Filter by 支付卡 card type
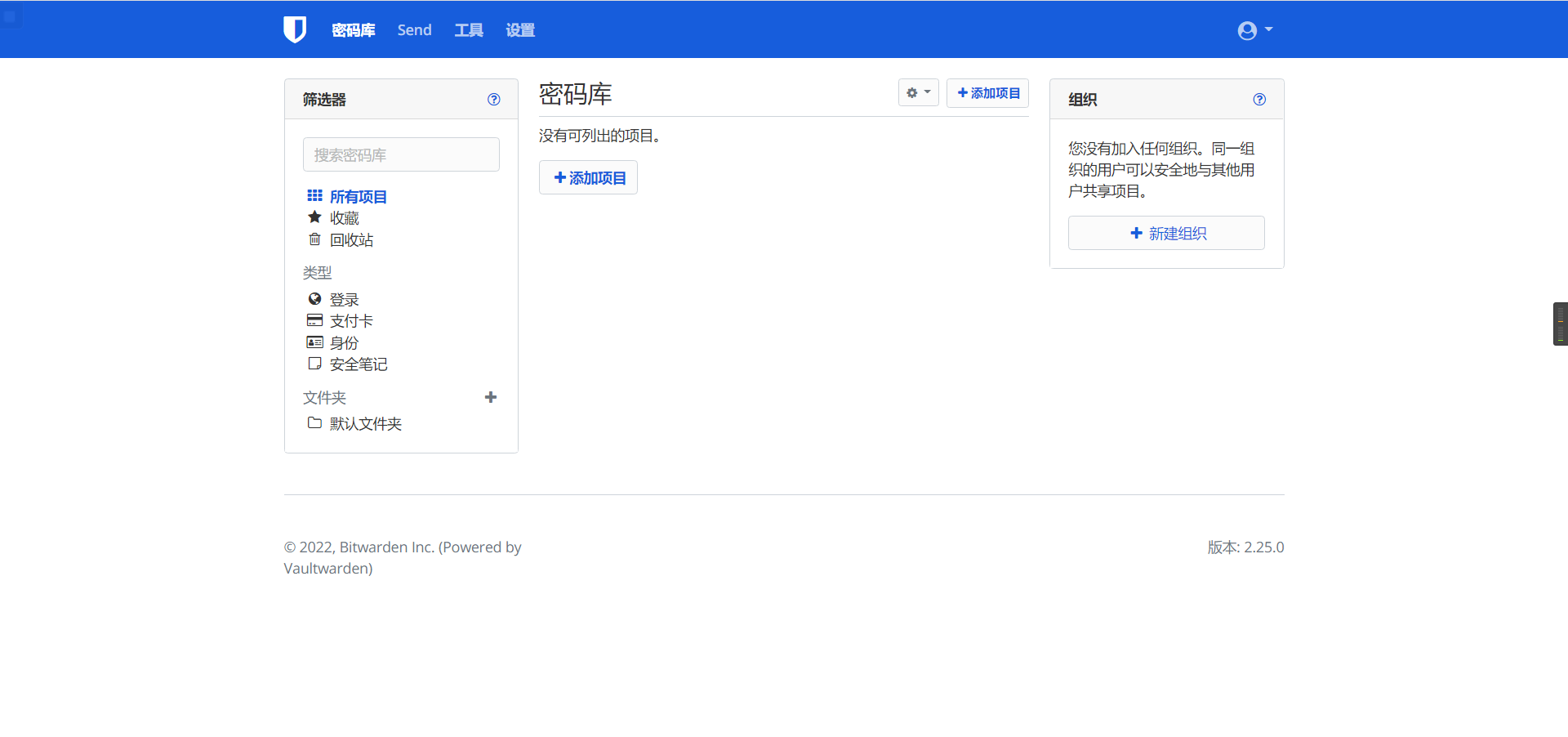This screenshot has height=737, width=1568. click(351, 321)
